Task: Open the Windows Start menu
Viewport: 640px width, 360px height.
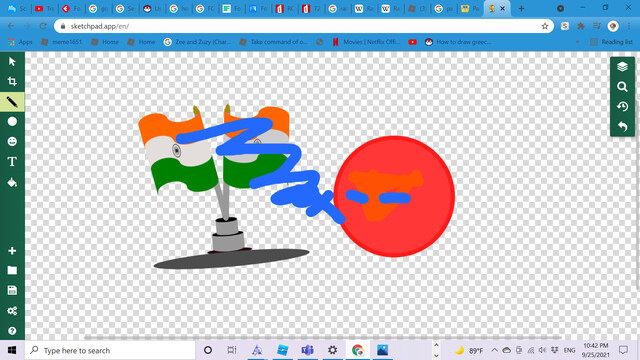Action: click(12, 350)
